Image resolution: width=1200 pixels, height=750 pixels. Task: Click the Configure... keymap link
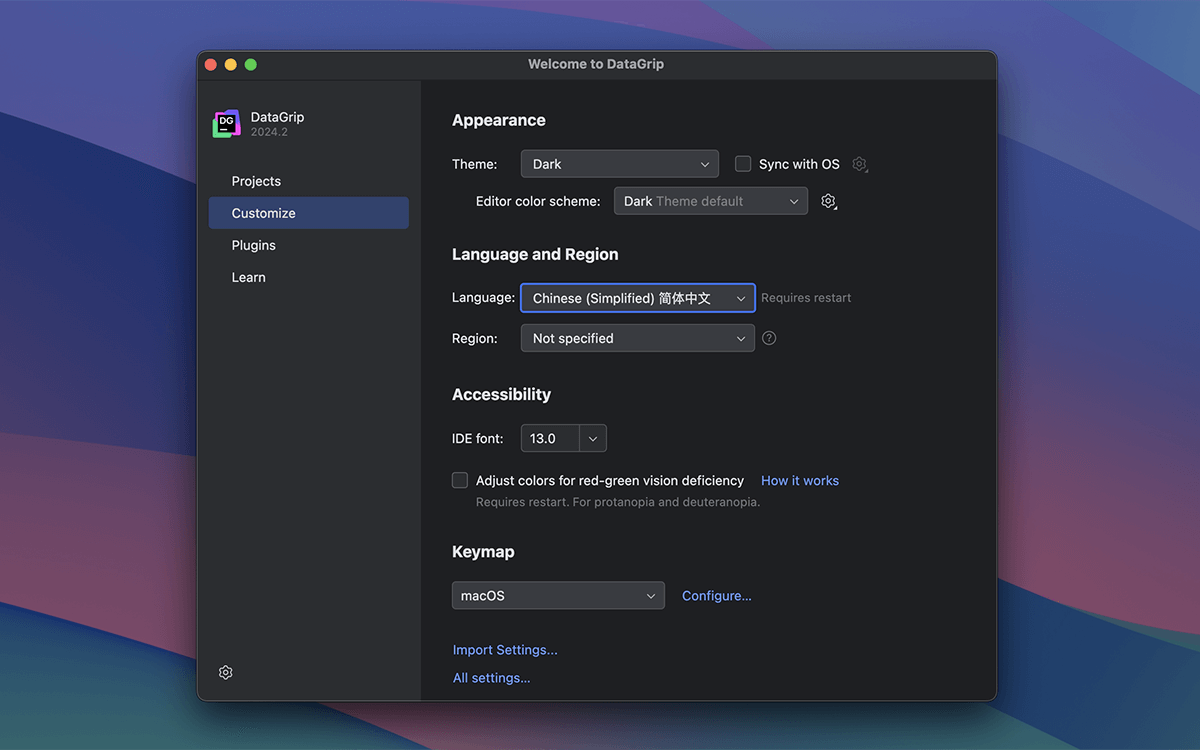717,596
